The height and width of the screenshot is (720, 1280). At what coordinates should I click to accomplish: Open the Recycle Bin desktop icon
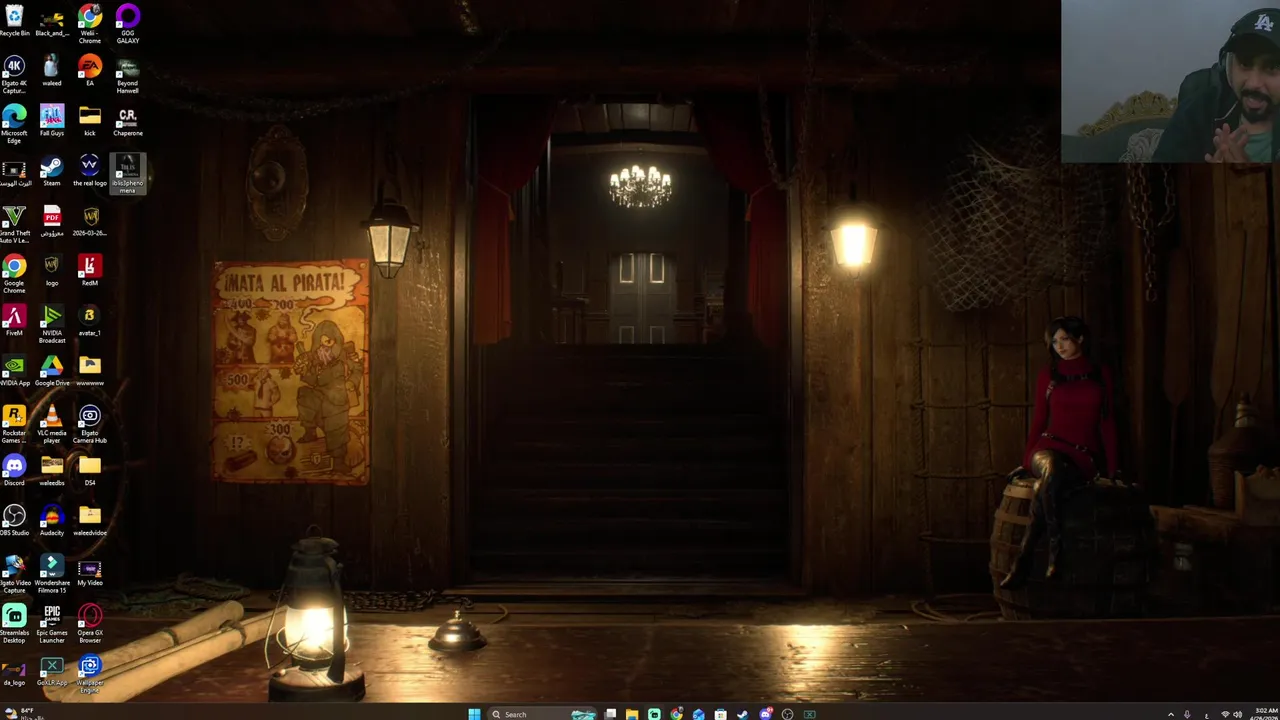14,21
